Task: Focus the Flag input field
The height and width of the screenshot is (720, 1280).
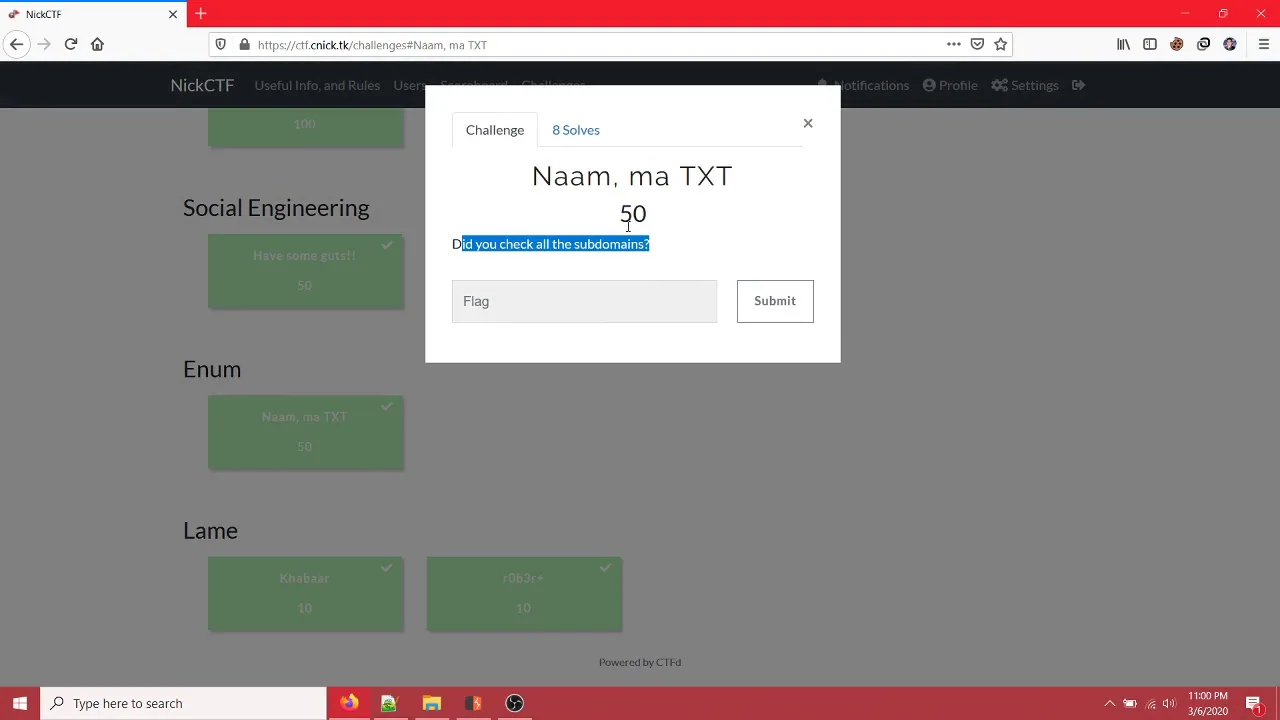Action: coord(584,301)
